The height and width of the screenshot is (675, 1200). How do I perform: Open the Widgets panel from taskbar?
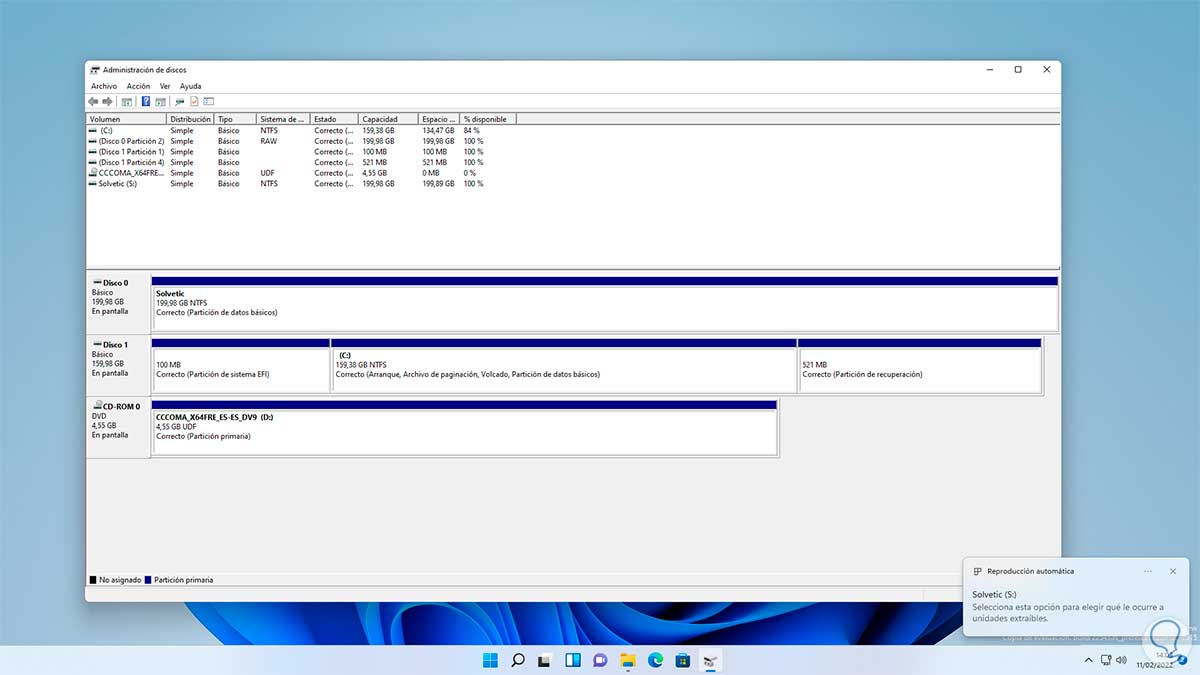[573, 660]
